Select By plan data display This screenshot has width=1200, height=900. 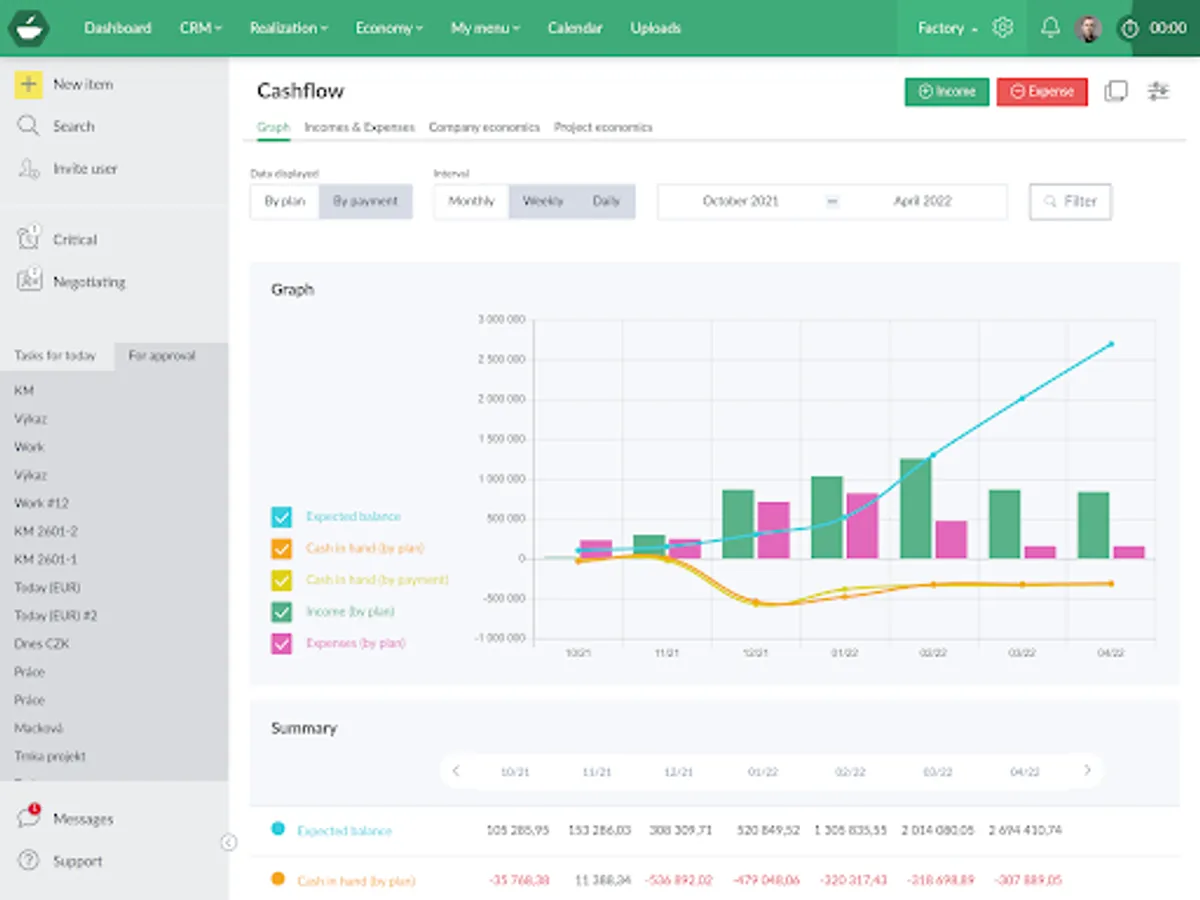tap(285, 201)
